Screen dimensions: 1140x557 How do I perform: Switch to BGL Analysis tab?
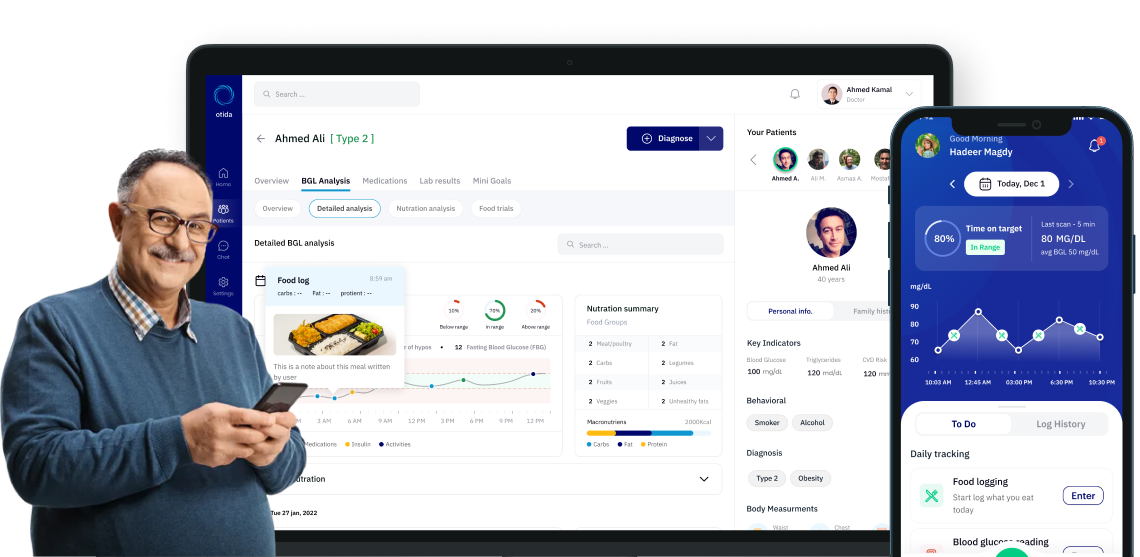326,180
